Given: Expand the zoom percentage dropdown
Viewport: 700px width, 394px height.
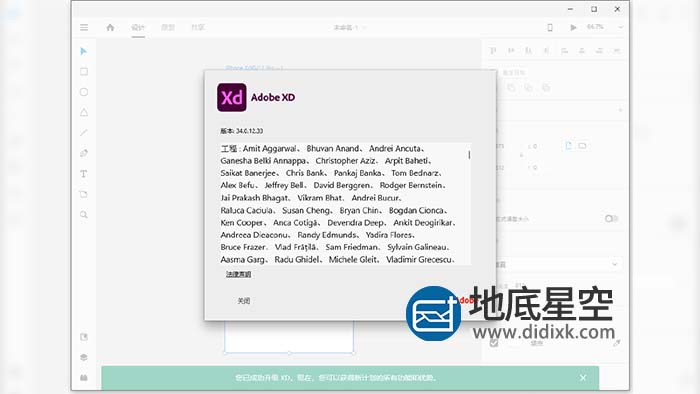Looking at the screenshot, I should 621,28.
